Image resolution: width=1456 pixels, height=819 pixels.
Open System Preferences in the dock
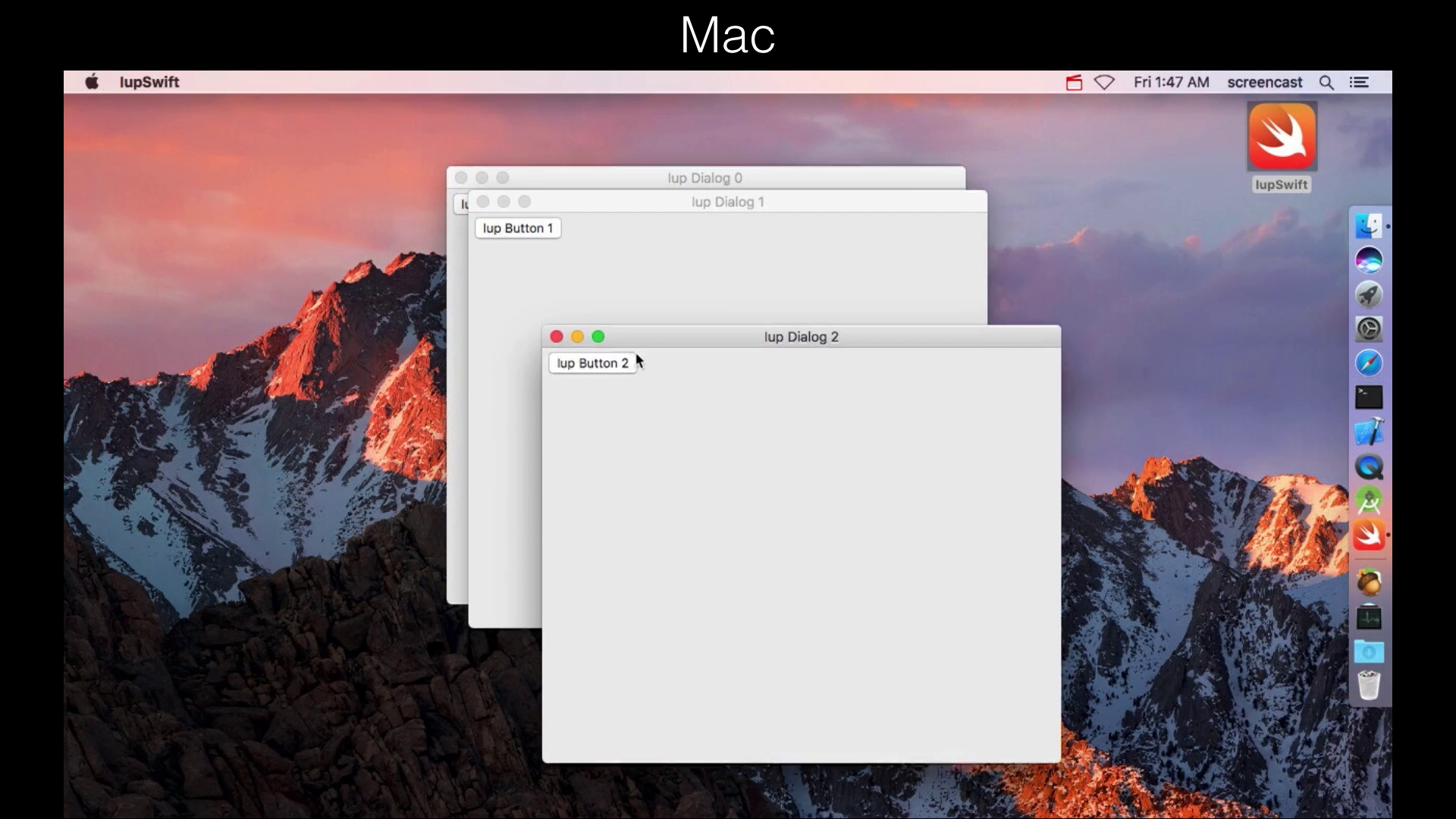(x=1369, y=328)
